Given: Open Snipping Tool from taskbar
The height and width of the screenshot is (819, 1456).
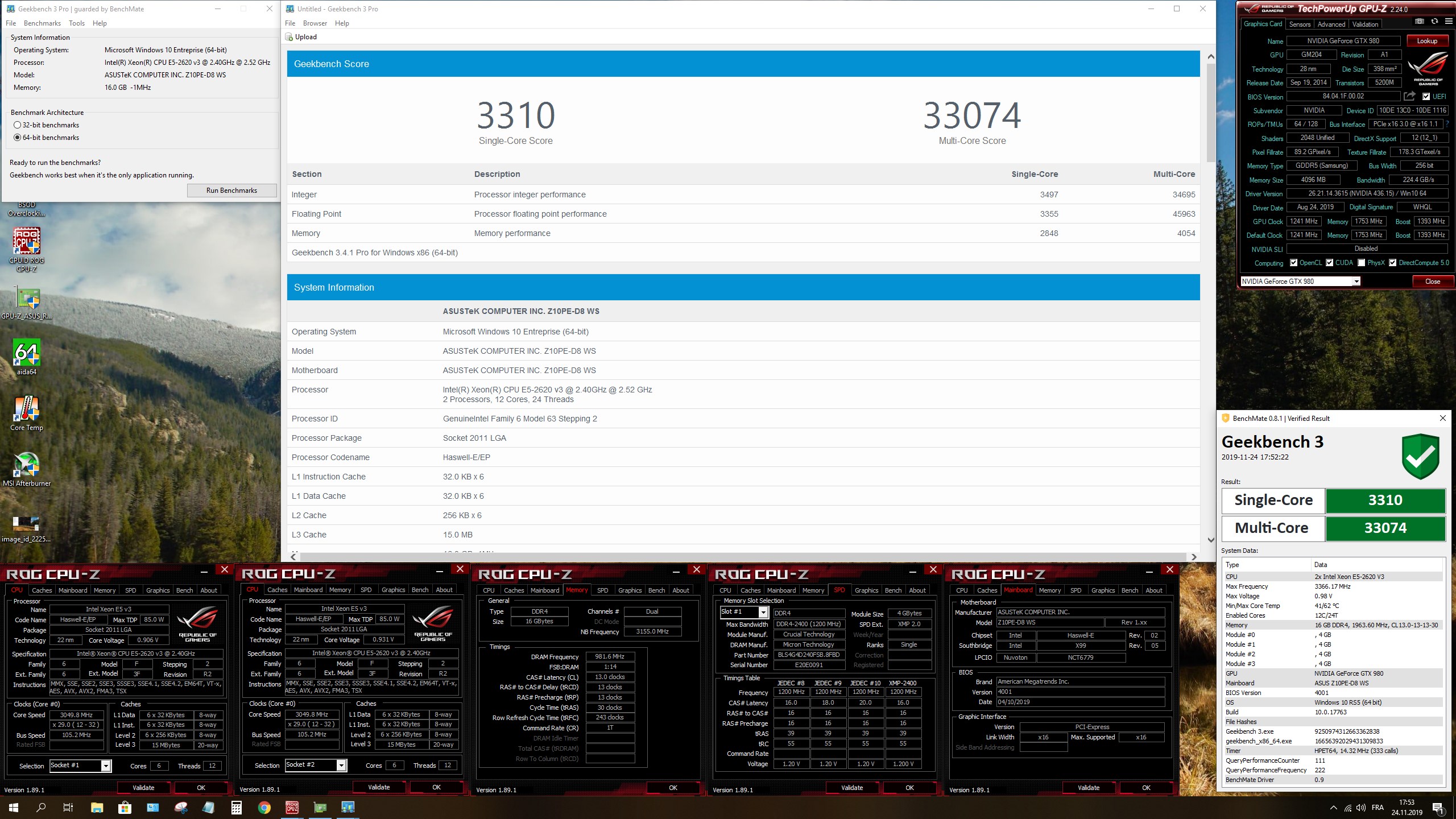Looking at the screenshot, I should (181, 807).
